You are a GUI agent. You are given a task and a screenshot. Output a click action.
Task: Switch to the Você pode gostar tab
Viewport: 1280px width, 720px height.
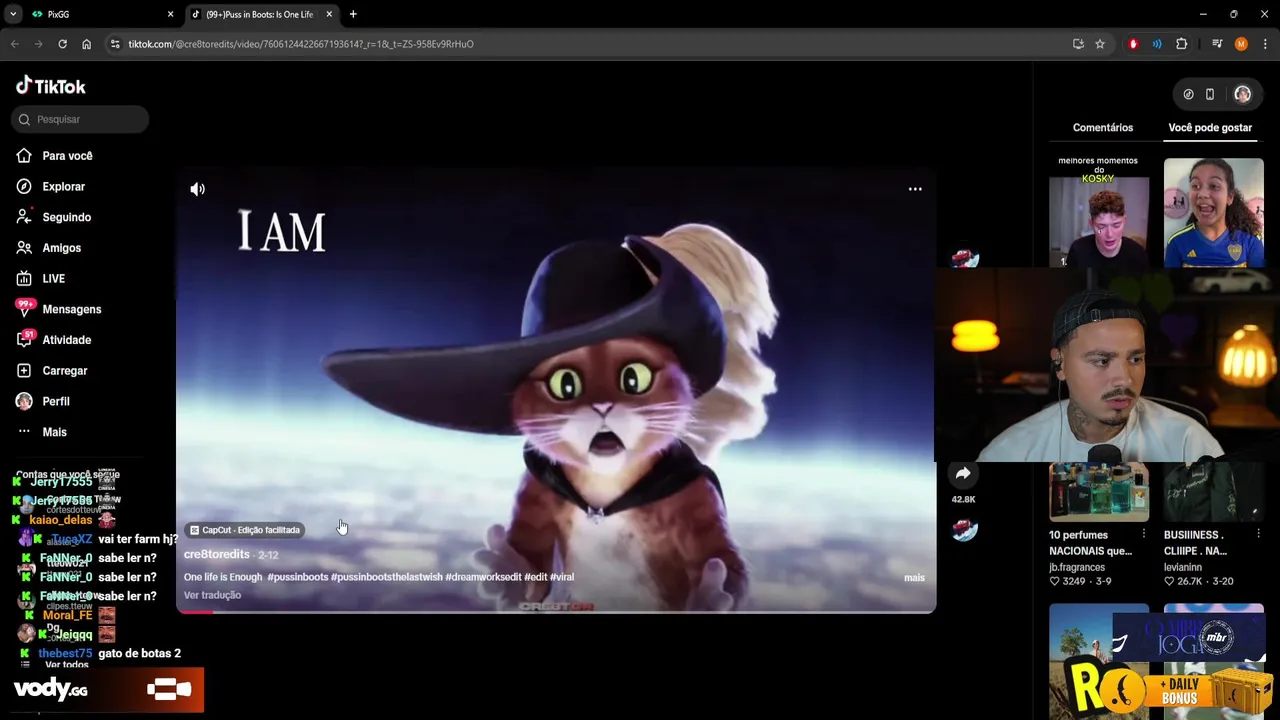[x=1210, y=128]
